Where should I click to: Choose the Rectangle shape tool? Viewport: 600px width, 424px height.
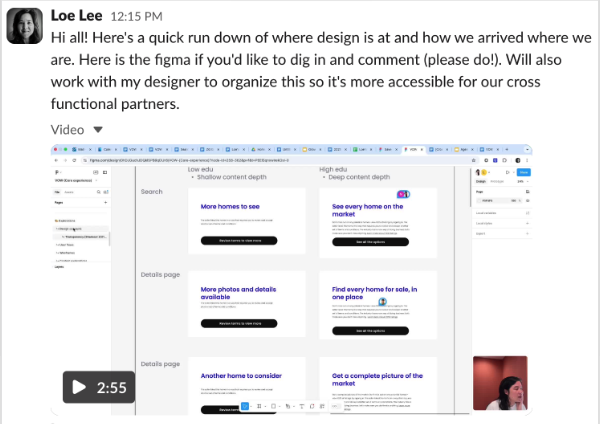273,406
